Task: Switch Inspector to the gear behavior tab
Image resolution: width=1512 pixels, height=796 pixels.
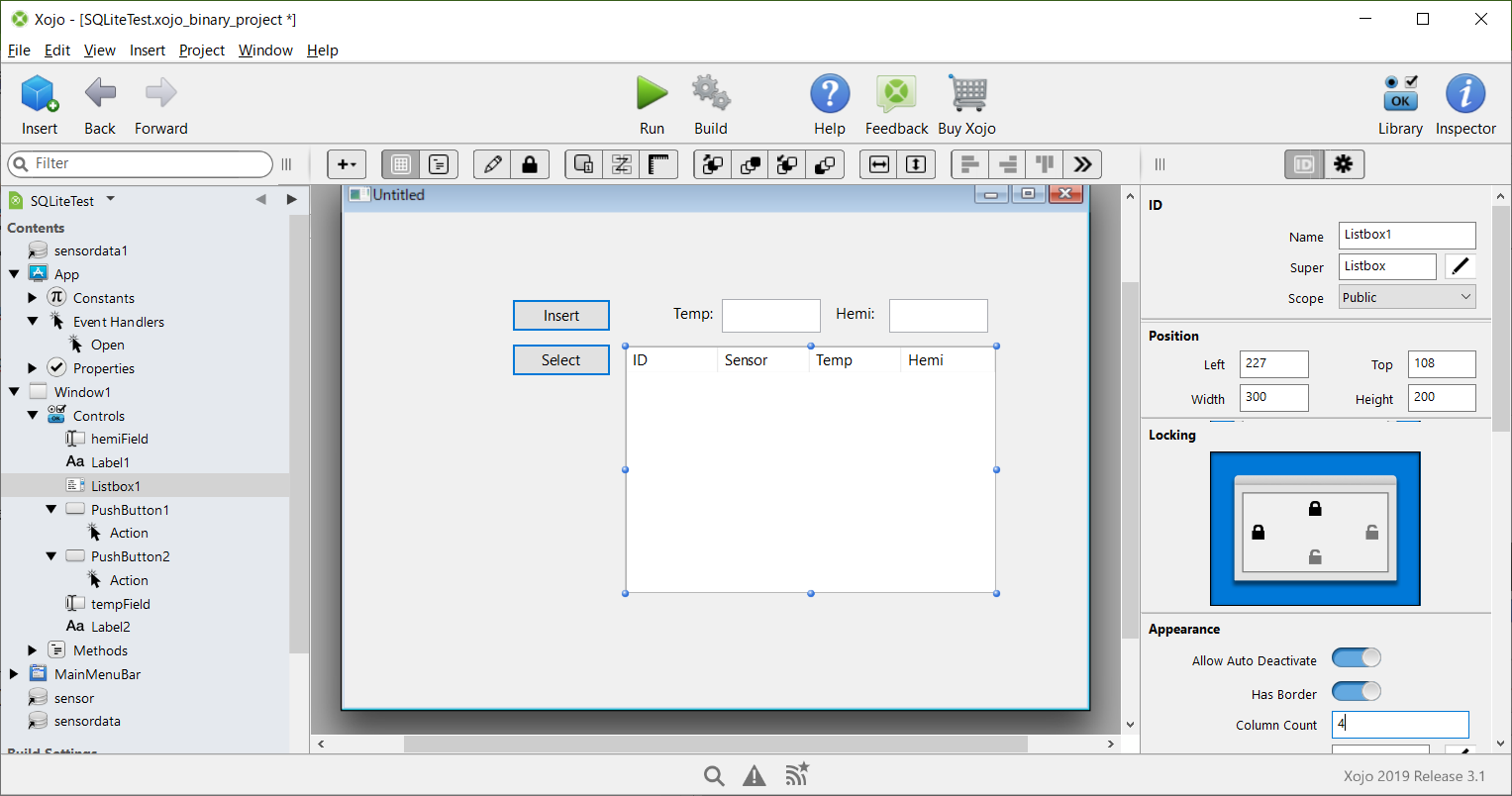Action: coord(1344,164)
